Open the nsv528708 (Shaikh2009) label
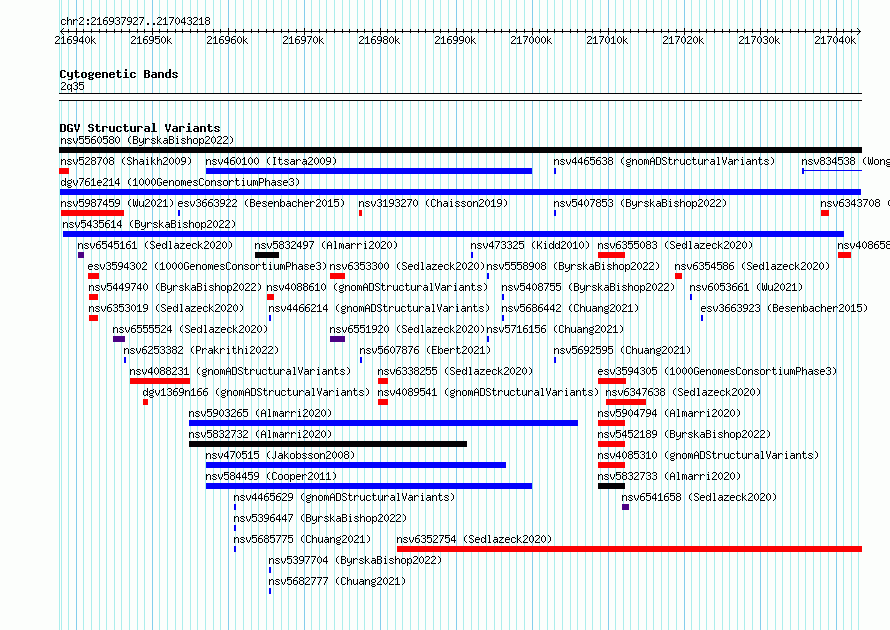 coord(126,161)
